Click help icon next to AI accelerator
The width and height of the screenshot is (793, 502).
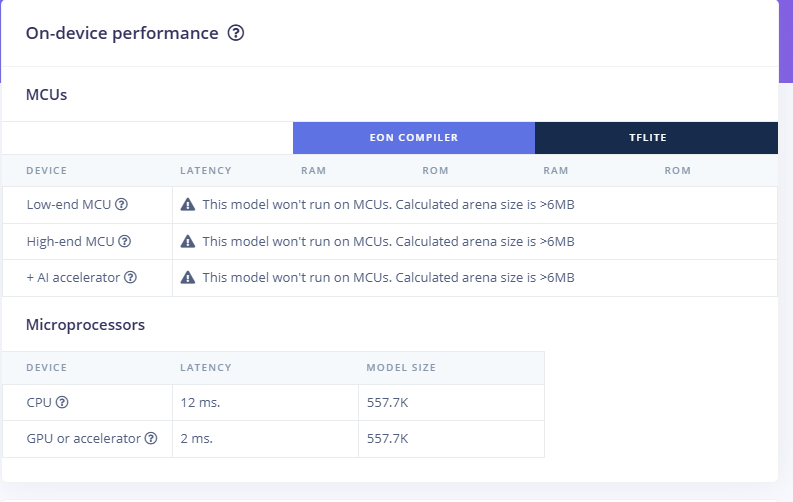coord(130,277)
